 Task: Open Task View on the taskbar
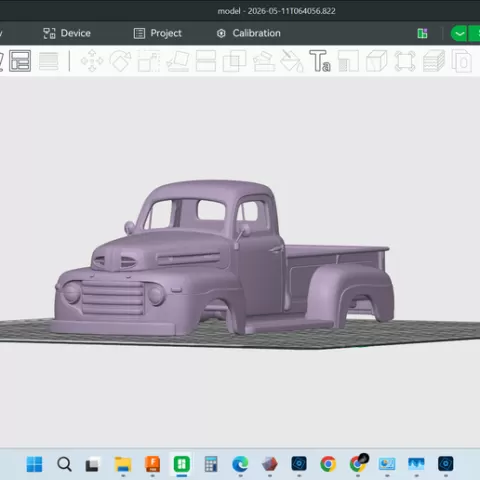tap(92, 464)
